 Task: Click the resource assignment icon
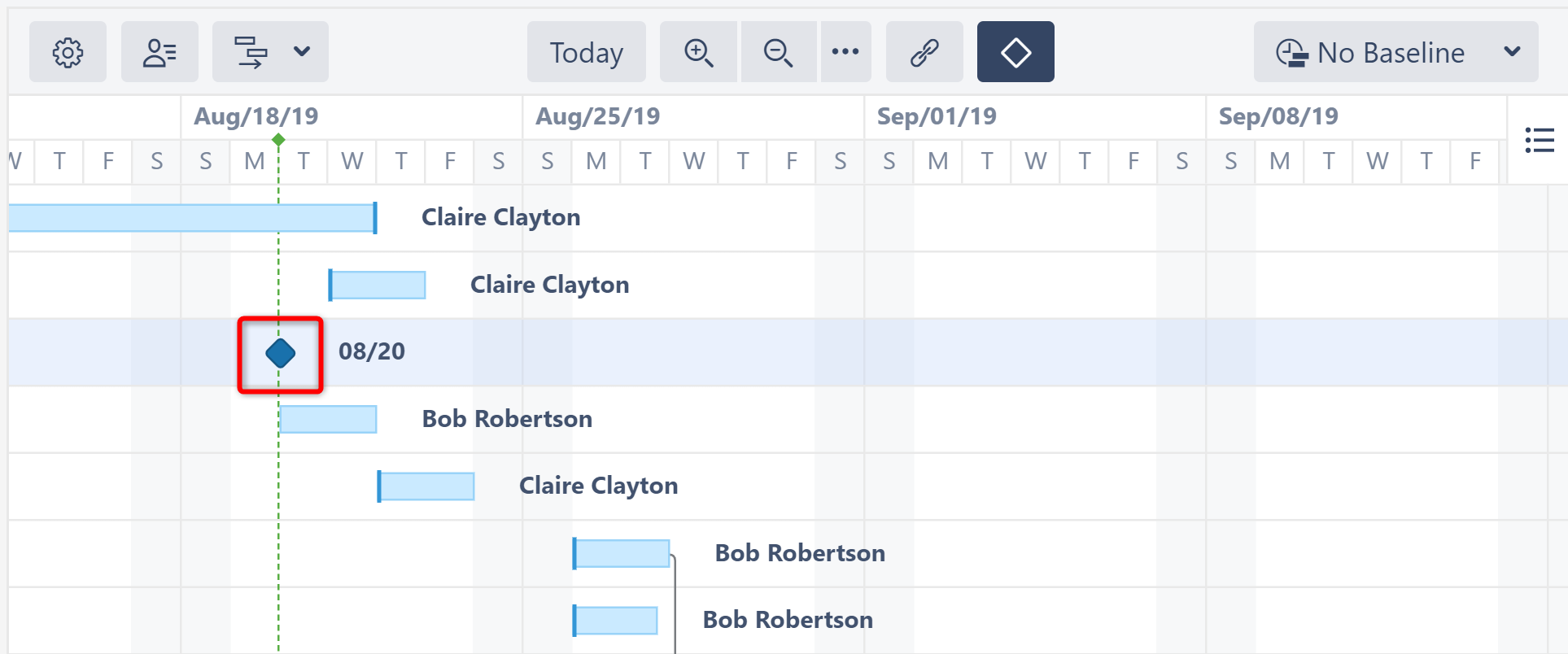(159, 52)
